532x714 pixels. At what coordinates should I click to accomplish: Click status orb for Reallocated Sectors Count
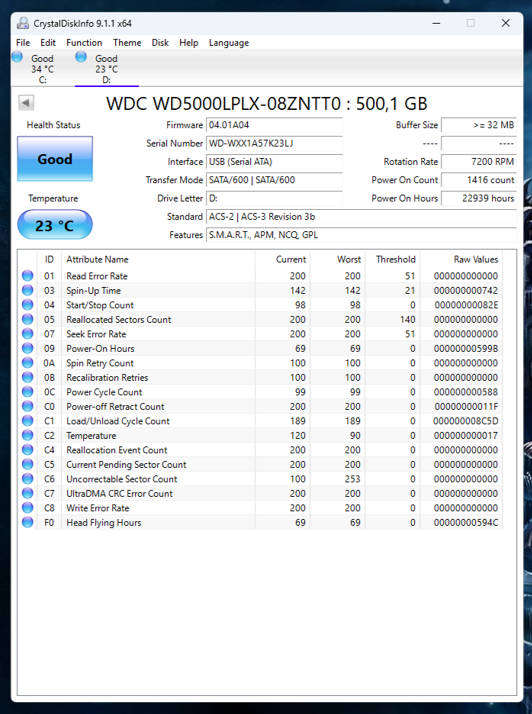27,319
